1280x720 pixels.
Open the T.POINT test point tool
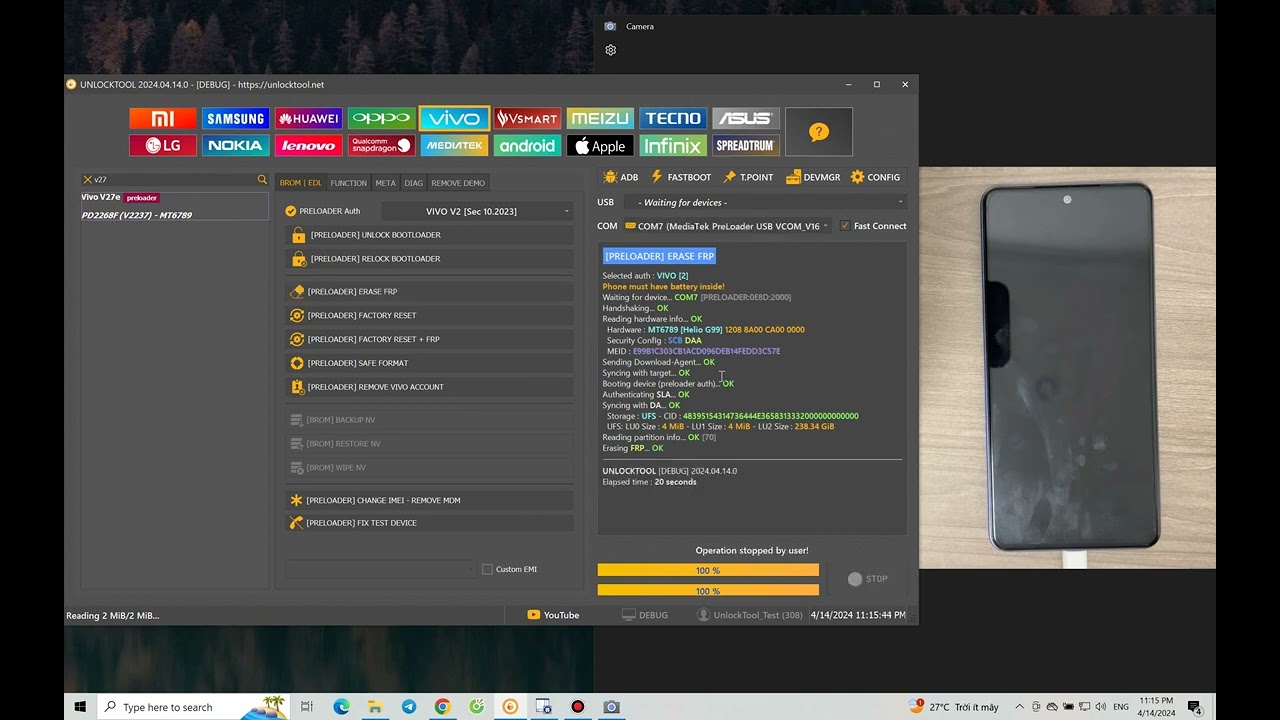(749, 177)
